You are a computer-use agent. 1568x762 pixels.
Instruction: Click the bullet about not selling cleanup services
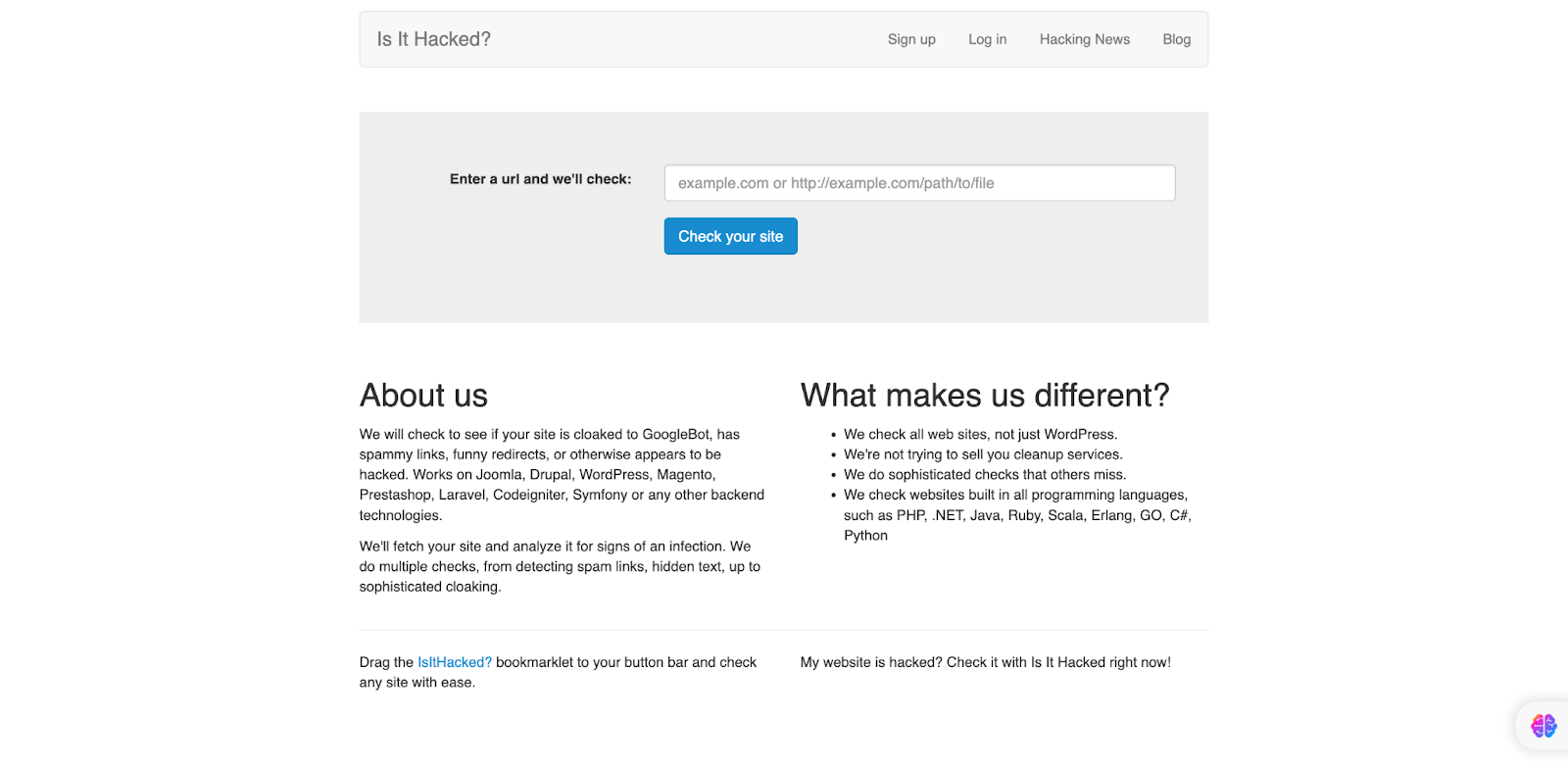[x=983, y=454]
